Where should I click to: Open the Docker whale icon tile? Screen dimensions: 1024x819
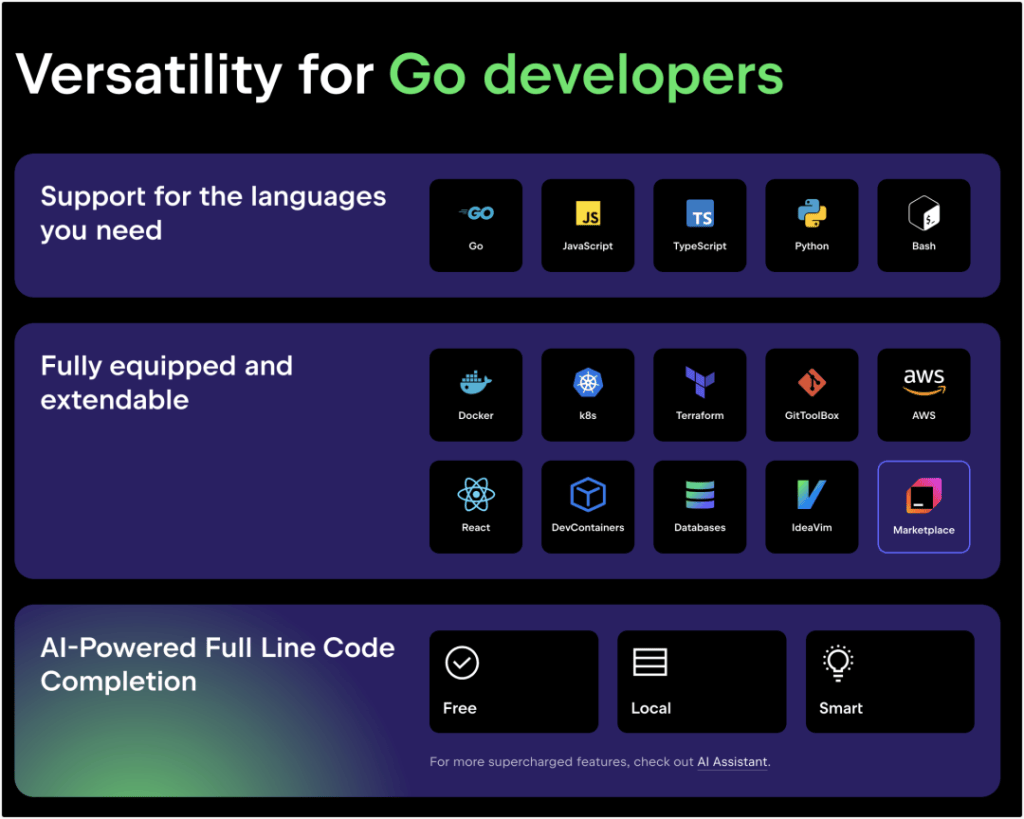(476, 394)
